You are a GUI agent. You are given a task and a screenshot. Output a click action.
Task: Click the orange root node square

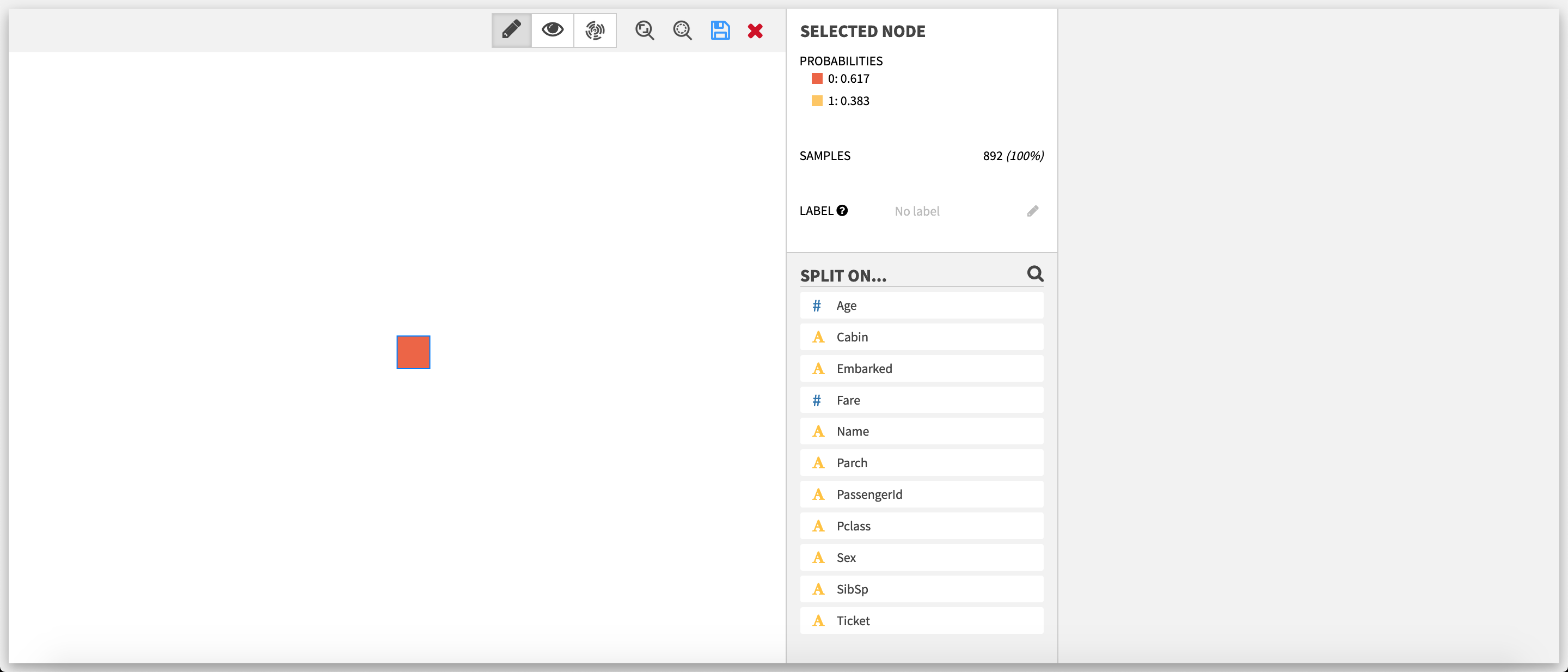[413, 352]
